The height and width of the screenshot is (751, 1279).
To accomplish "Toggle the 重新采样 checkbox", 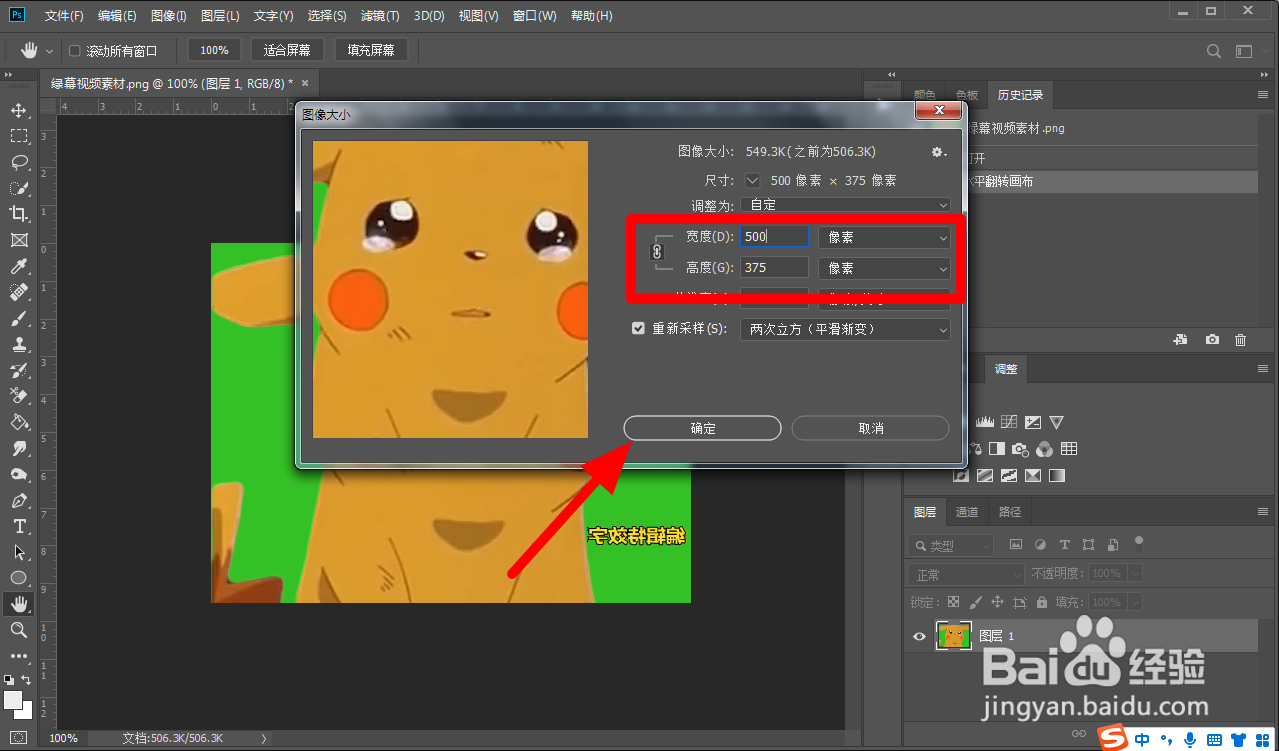I will tap(638, 328).
